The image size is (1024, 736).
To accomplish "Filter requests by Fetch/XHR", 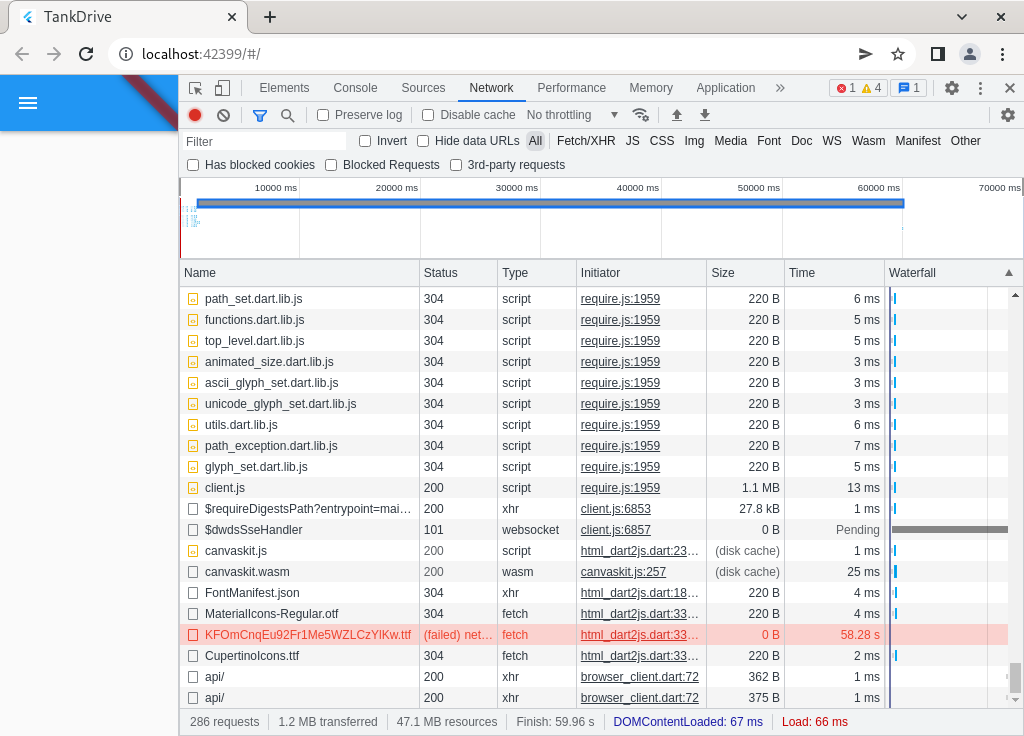I will point(586,141).
